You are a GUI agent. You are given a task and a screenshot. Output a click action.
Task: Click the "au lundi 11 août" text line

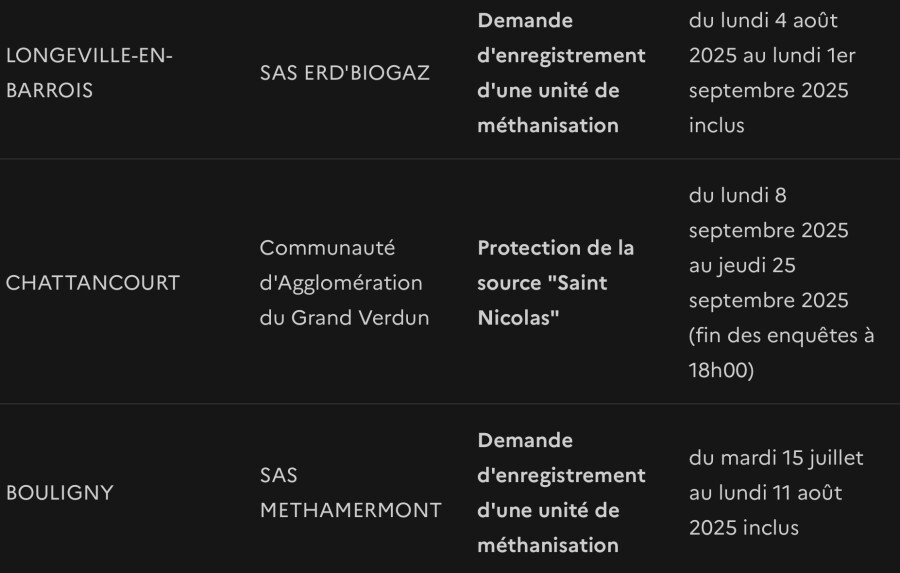(766, 493)
